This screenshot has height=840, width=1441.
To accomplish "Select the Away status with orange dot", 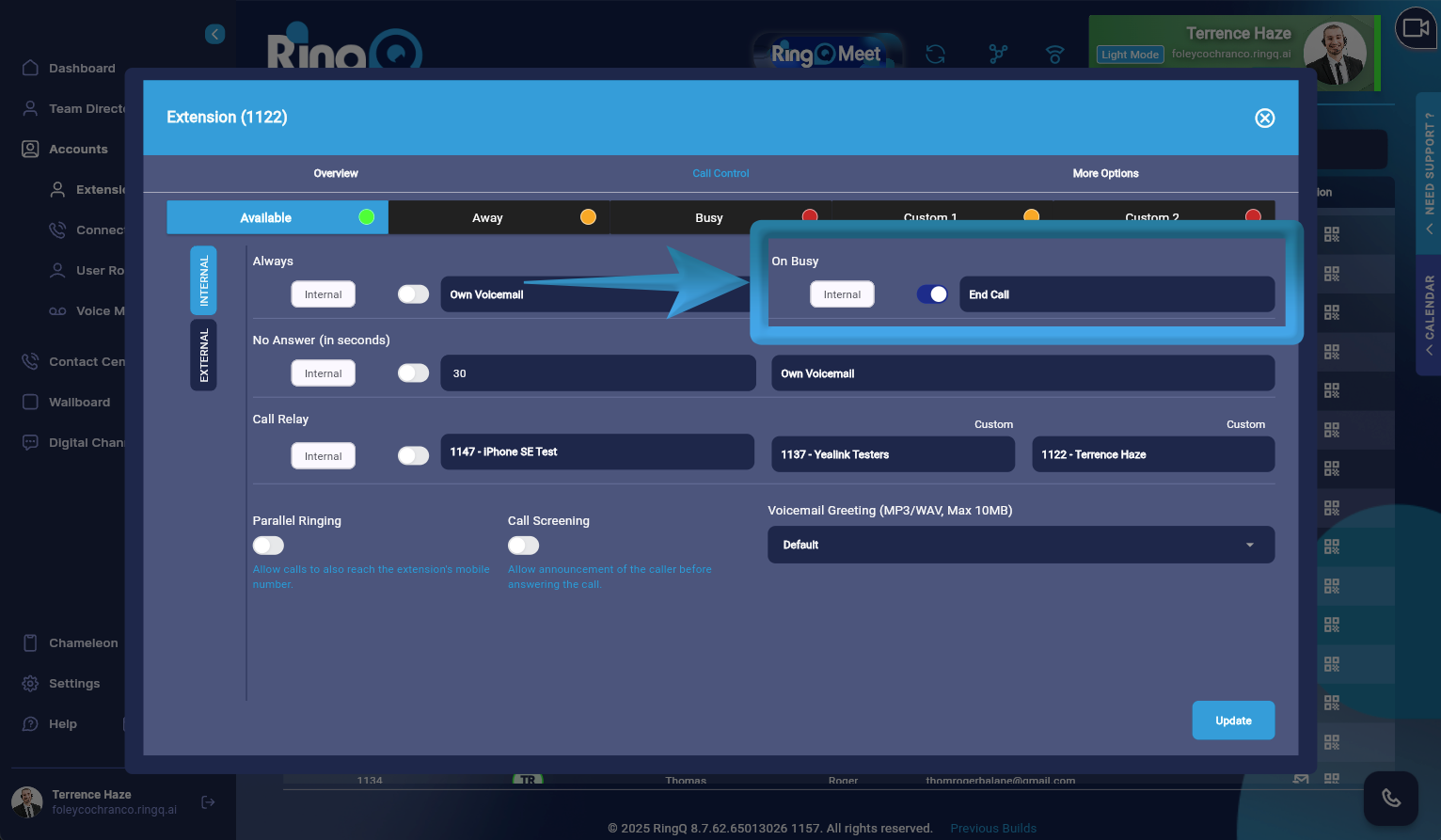I will click(499, 217).
